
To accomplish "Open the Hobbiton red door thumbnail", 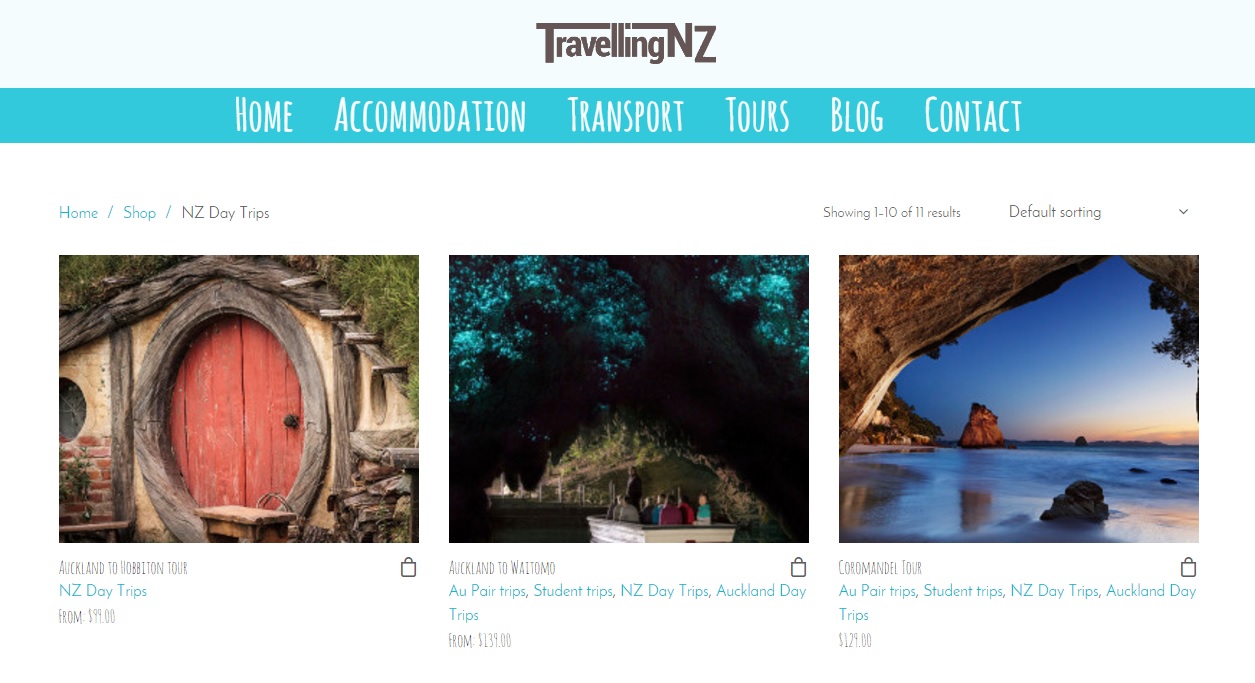I will point(239,399).
